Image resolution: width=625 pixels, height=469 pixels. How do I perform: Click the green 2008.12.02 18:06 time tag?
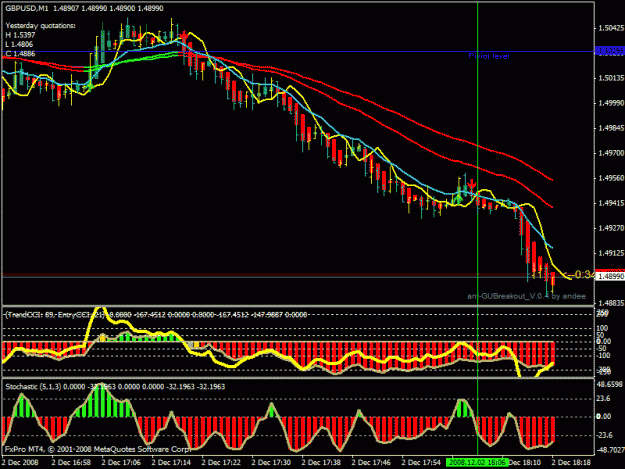pyautogui.click(x=477, y=463)
